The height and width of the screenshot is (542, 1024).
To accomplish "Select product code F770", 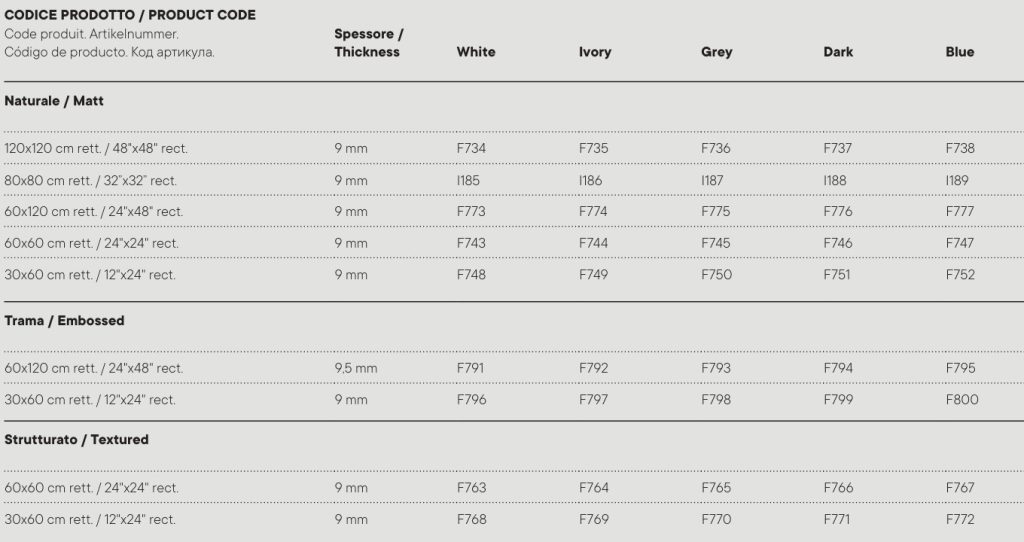I will point(716,520).
